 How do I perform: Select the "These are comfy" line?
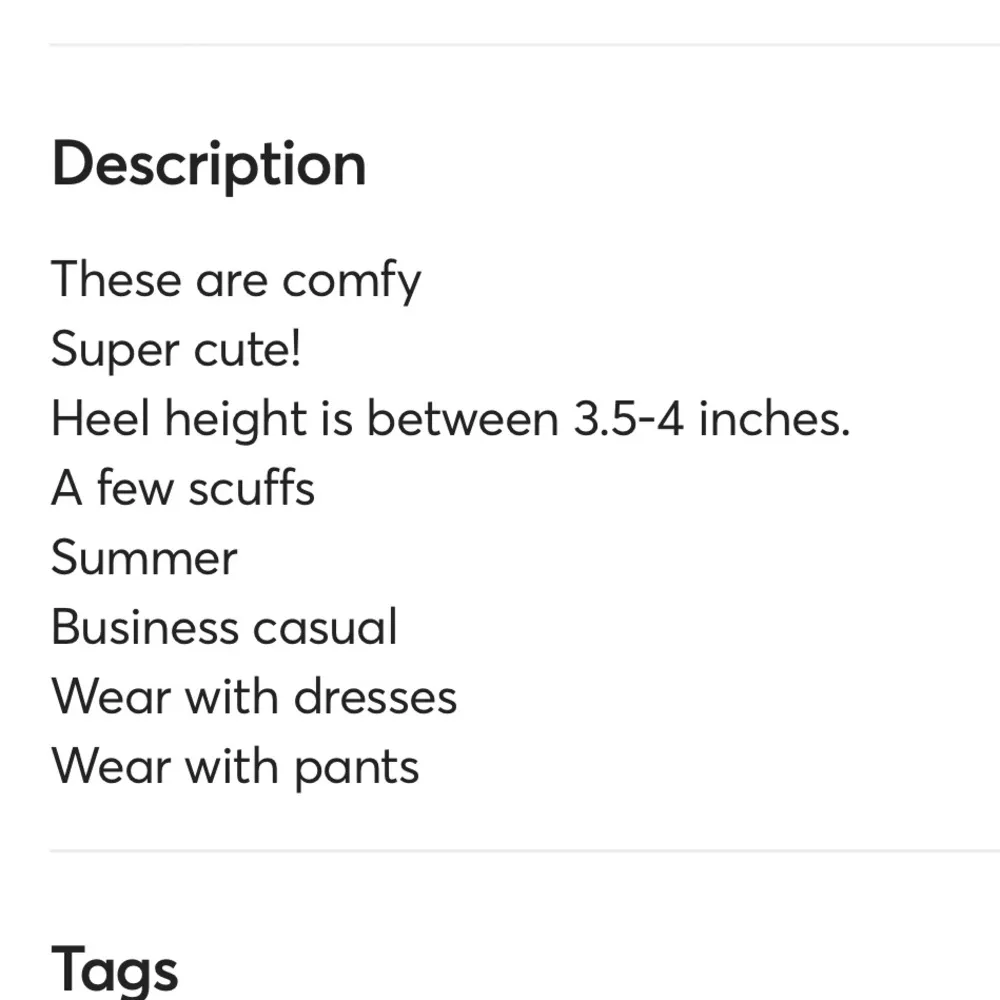pyautogui.click(x=236, y=281)
